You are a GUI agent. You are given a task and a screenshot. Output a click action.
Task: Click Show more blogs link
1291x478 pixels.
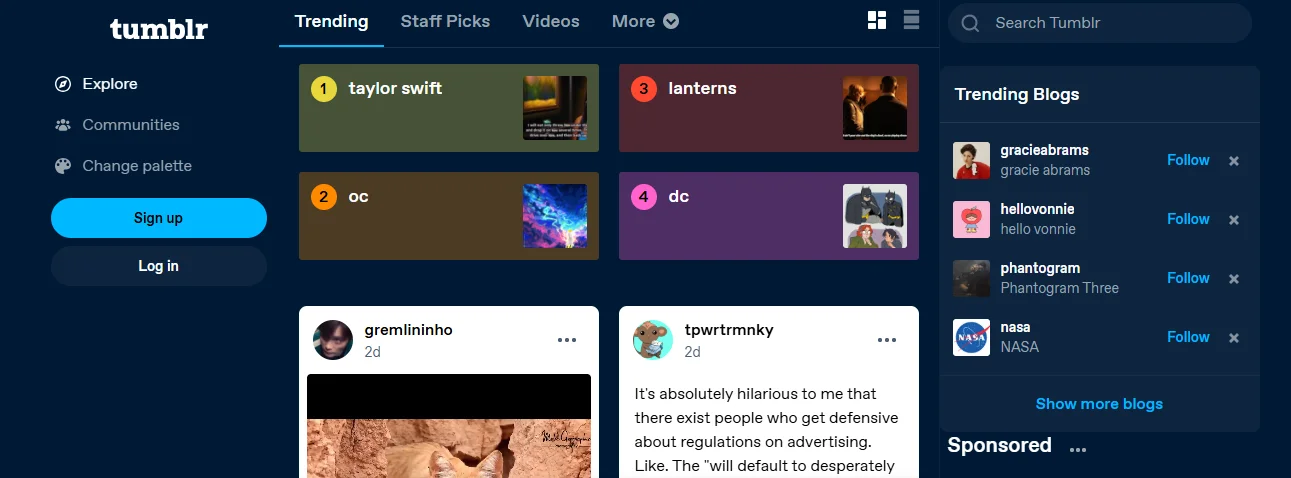pos(1099,404)
